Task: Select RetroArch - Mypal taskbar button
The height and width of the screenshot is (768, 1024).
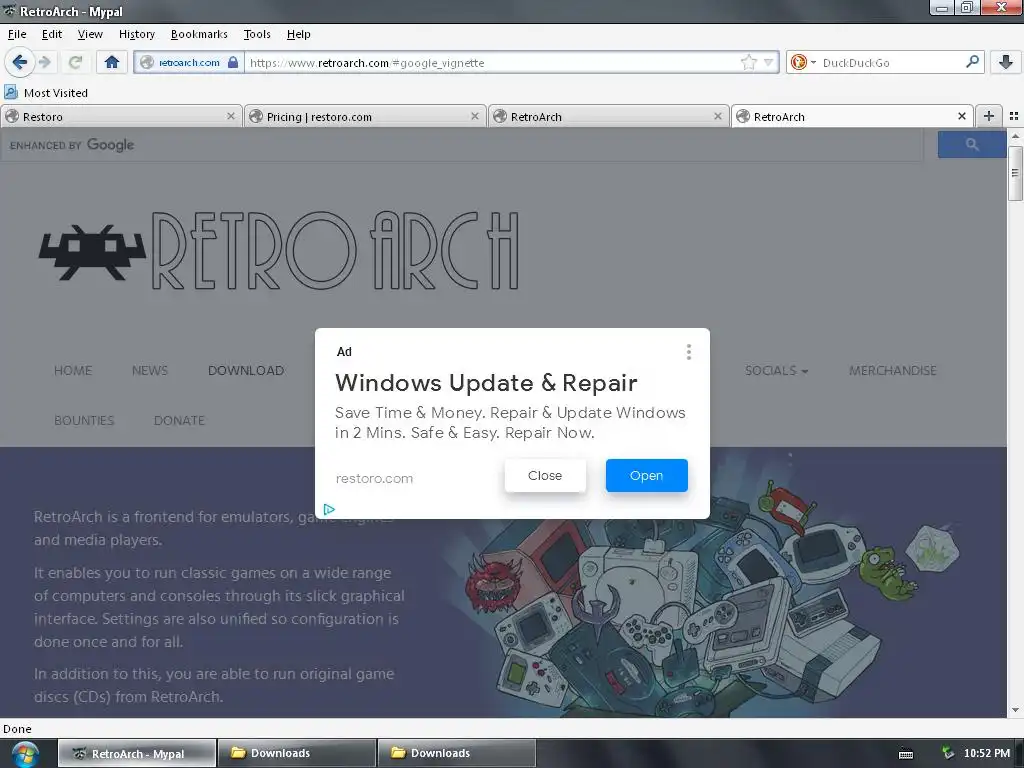Action: (137, 753)
